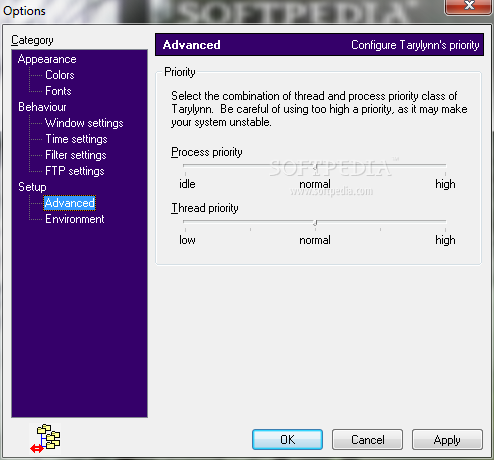Select the Appearance category

click(47, 59)
